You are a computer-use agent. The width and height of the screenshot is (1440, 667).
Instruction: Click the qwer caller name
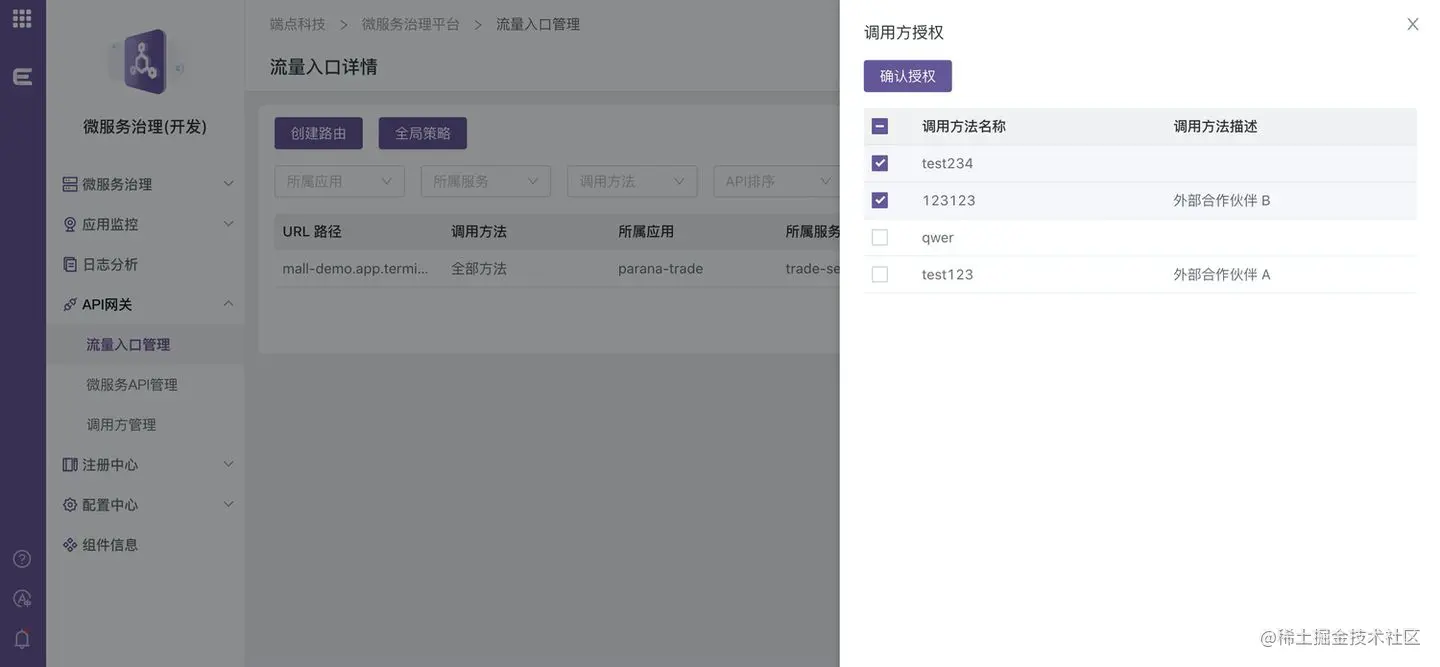tap(938, 237)
